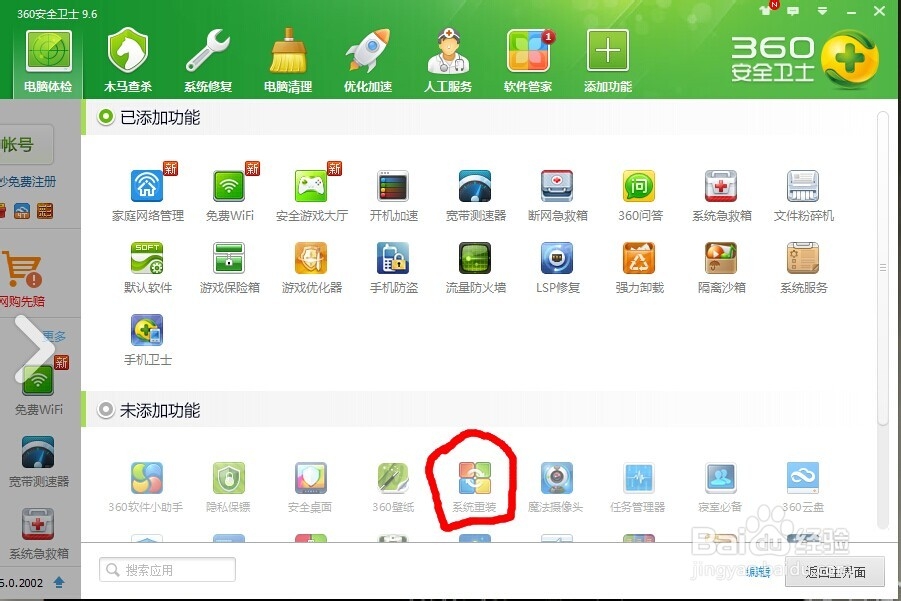The image size is (901, 601).
Task: Click the 编辑 link
Action: point(758,572)
